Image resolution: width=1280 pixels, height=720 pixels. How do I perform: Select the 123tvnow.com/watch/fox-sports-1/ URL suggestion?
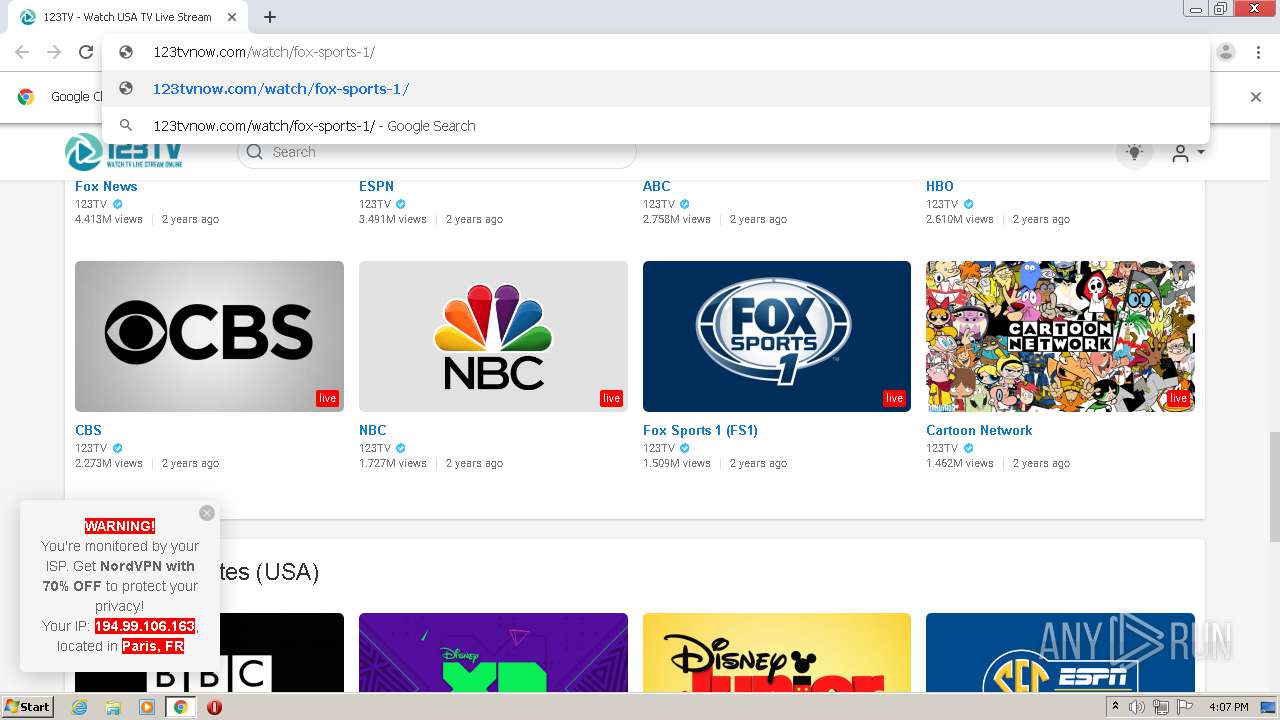pyautogui.click(x=656, y=88)
